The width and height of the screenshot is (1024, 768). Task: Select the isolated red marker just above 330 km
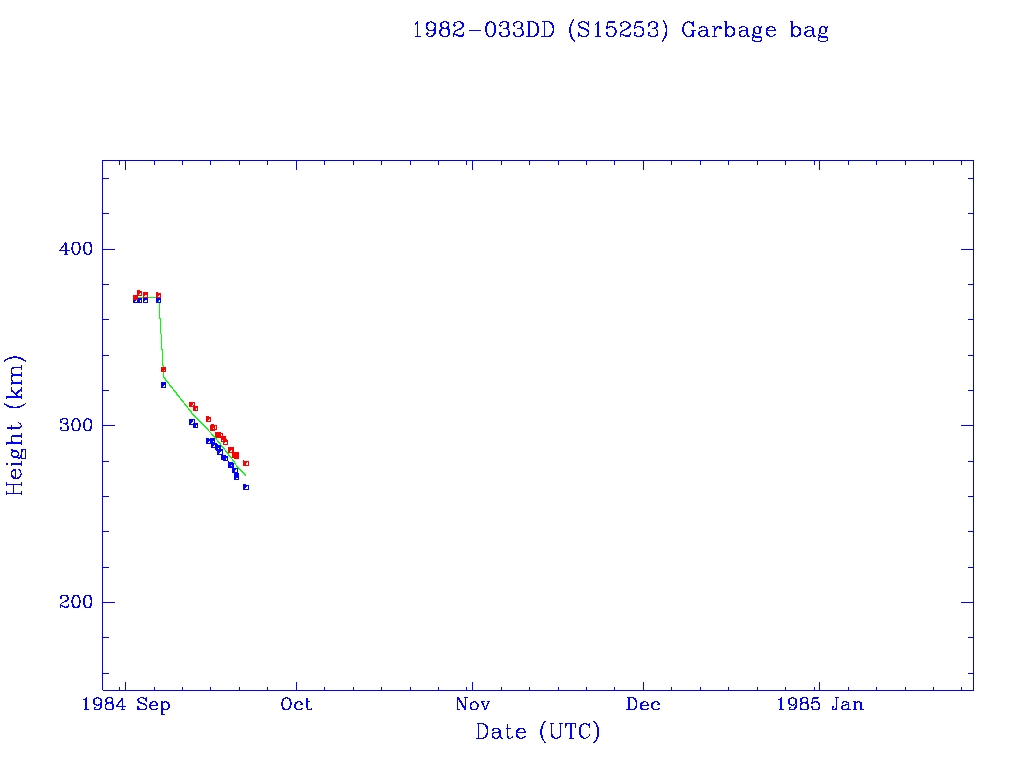tap(163, 369)
